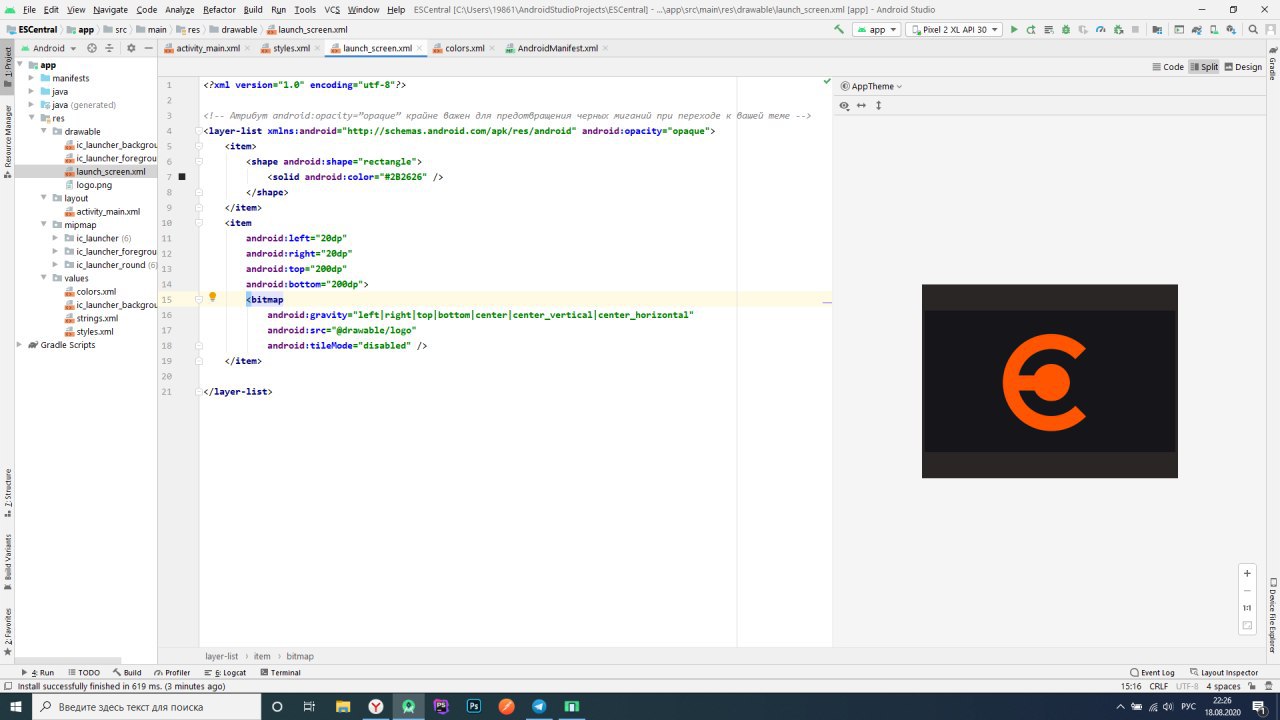Close the styles.xml editor tab
The height and width of the screenshot is (720, 1280).
point(318,48)
